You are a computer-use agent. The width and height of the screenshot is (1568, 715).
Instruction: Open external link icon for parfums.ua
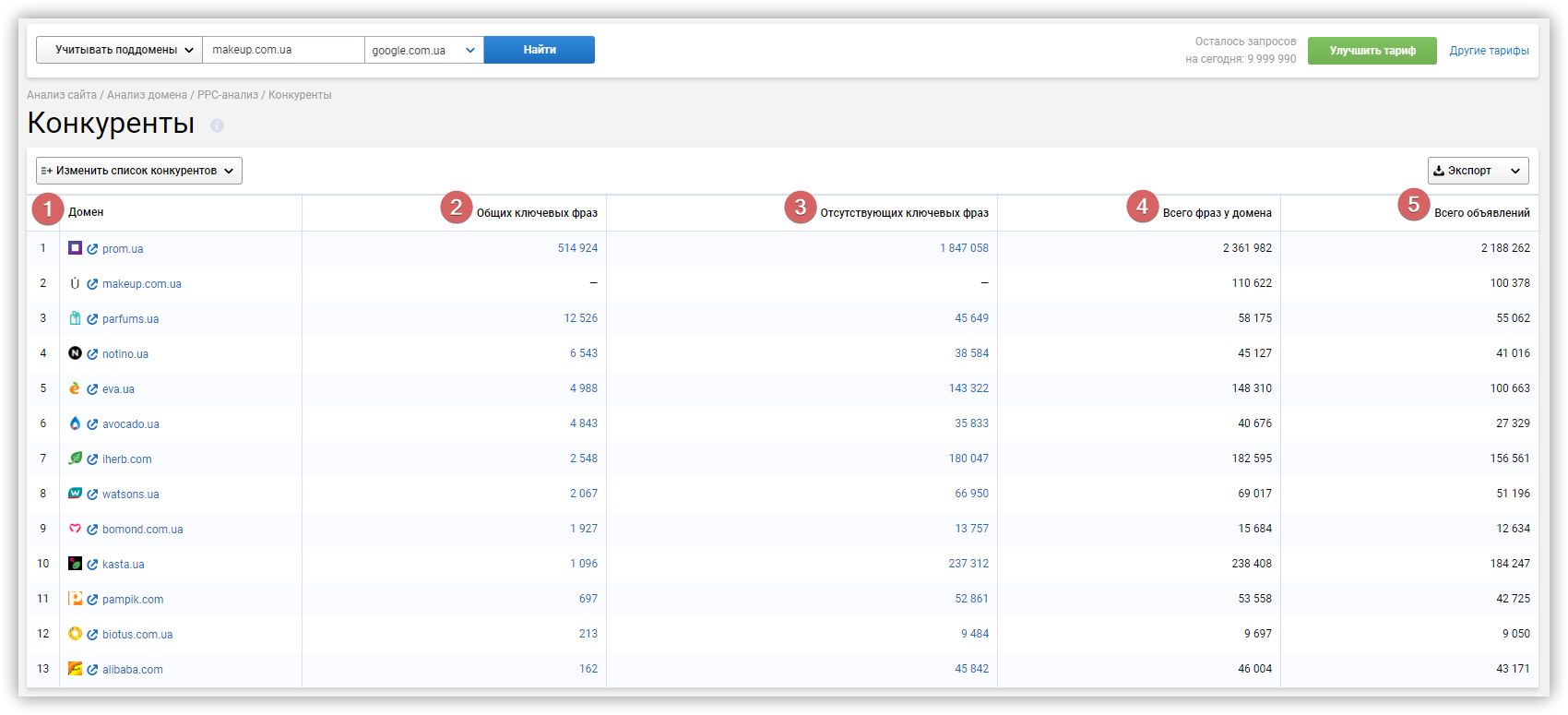(92, 319)
